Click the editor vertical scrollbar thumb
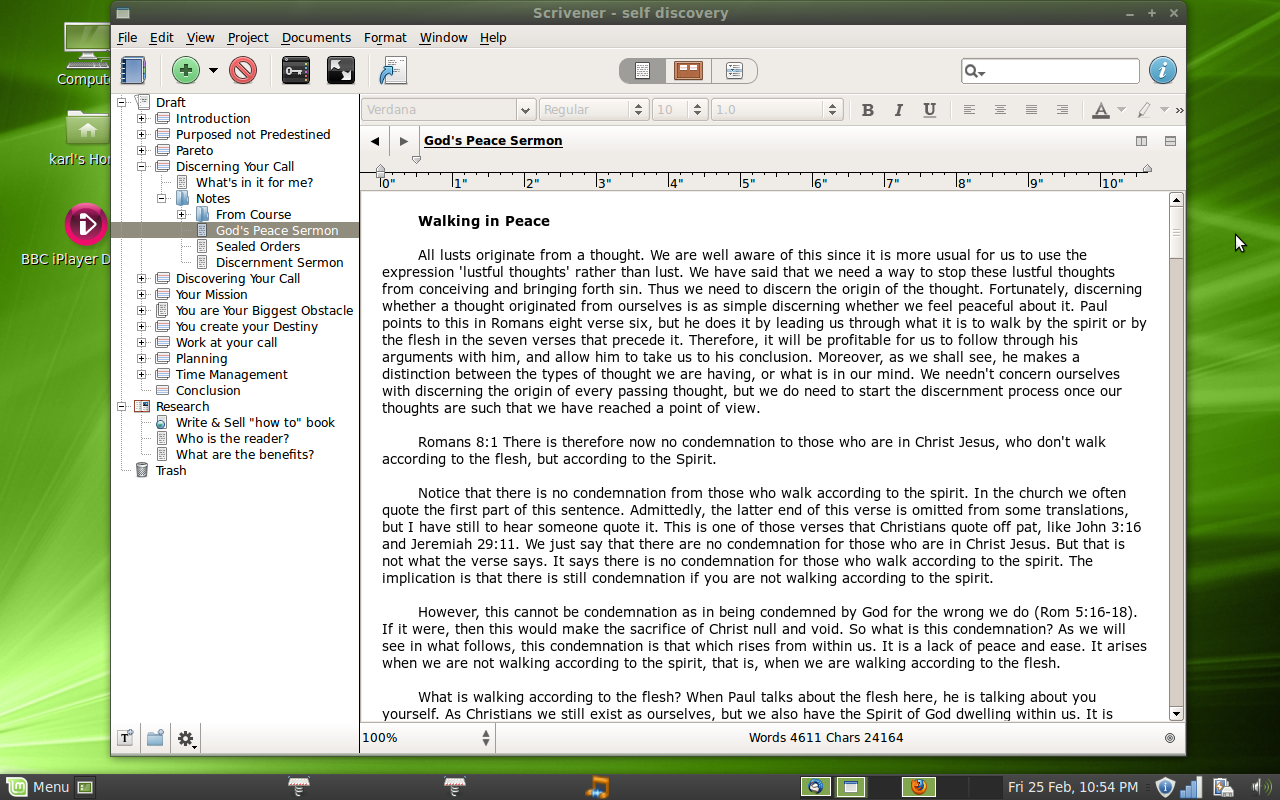 point(1176,234)
